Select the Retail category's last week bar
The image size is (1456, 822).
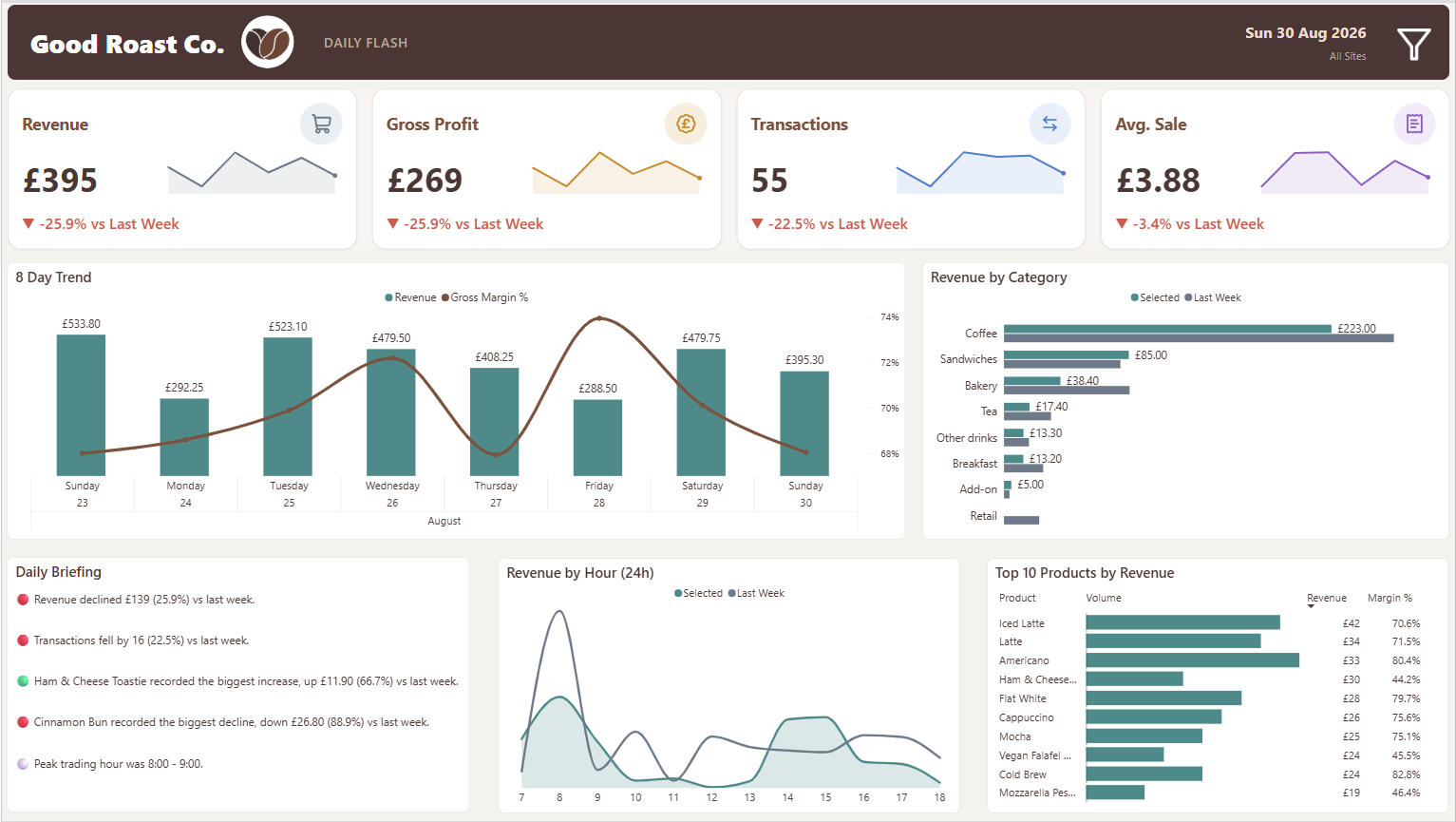click(x=1022, y=520)
